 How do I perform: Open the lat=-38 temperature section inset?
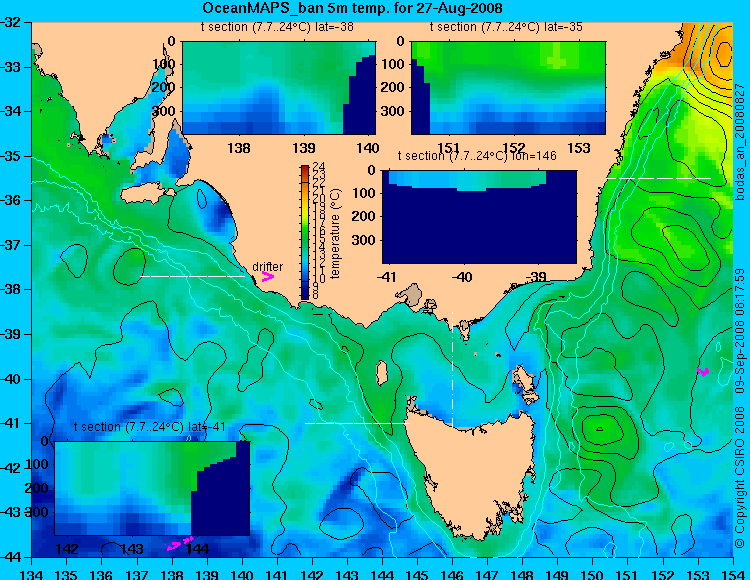click(x=279, y=88)
